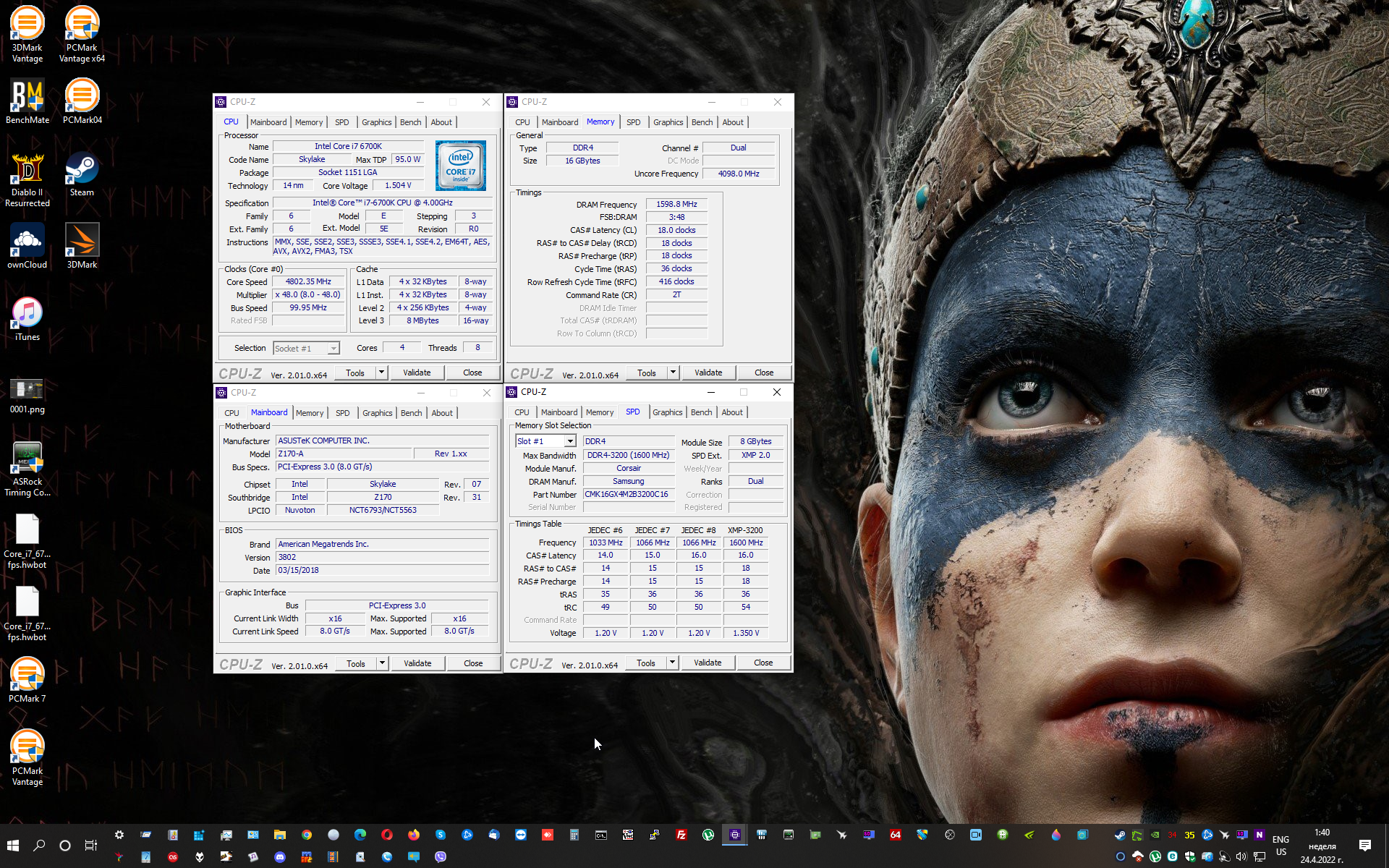Open the 3DMark Vantage desktop shortcut
Image resolution: width=1389 pixels, height=868 pixels.
[x=27, y=34]
